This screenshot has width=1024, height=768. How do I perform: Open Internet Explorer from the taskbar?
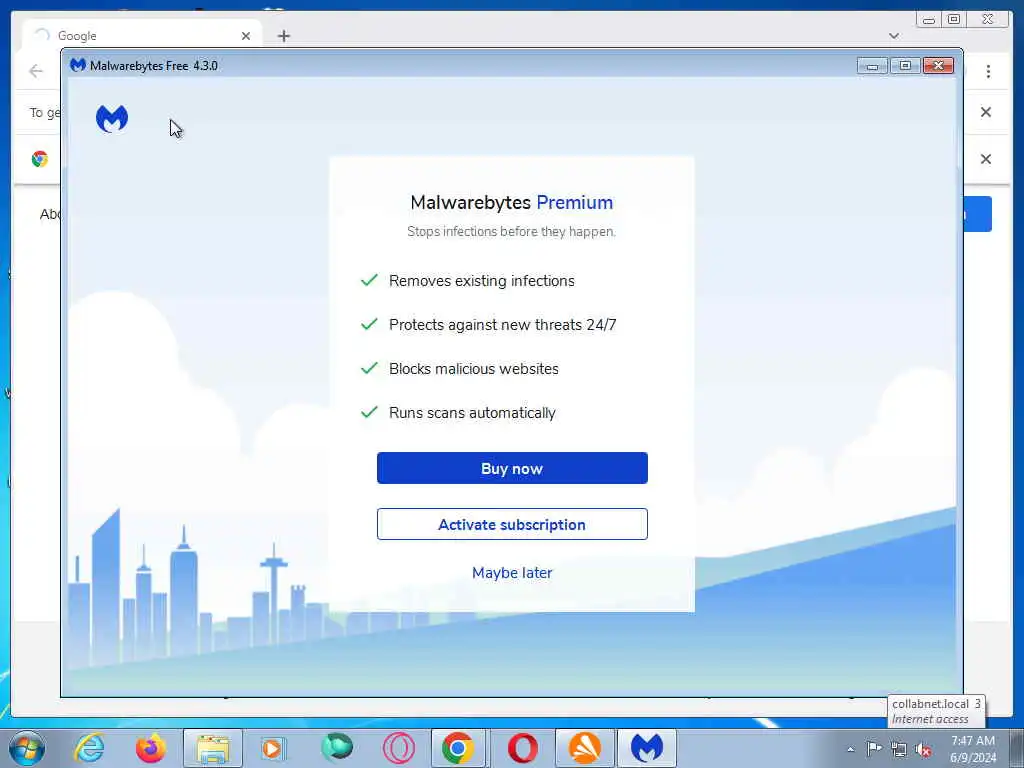point(89,748)
